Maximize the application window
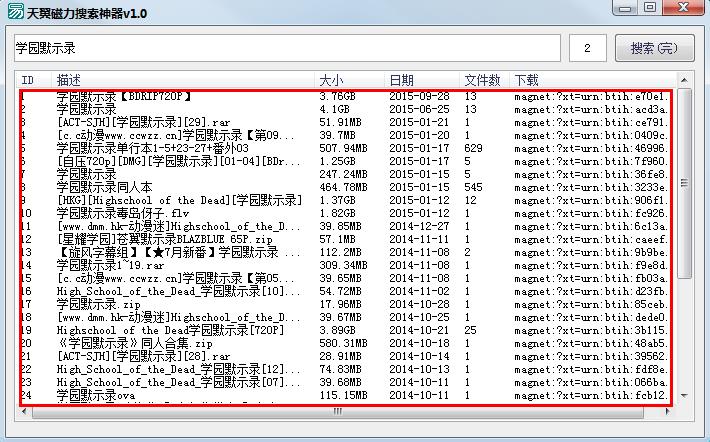 tap(651, 9)
